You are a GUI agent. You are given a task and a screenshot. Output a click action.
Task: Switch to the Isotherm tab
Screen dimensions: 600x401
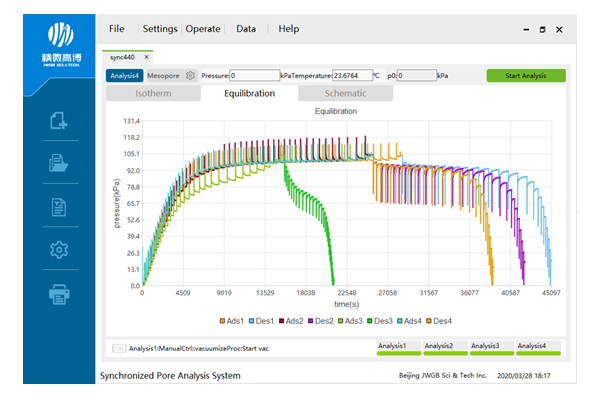coord(152,94)
